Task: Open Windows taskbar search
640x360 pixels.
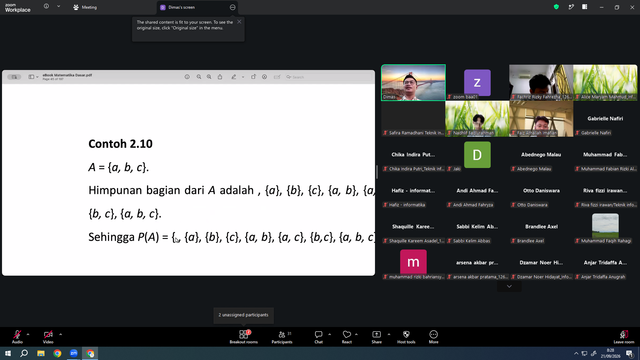Action: pyautogui.click(x=24, y=353)
